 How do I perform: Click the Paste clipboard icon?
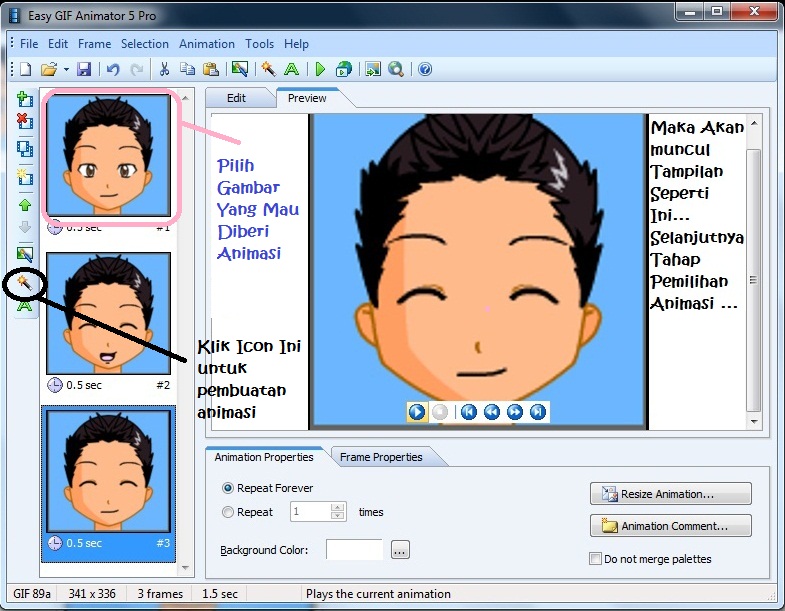point(211,69)
